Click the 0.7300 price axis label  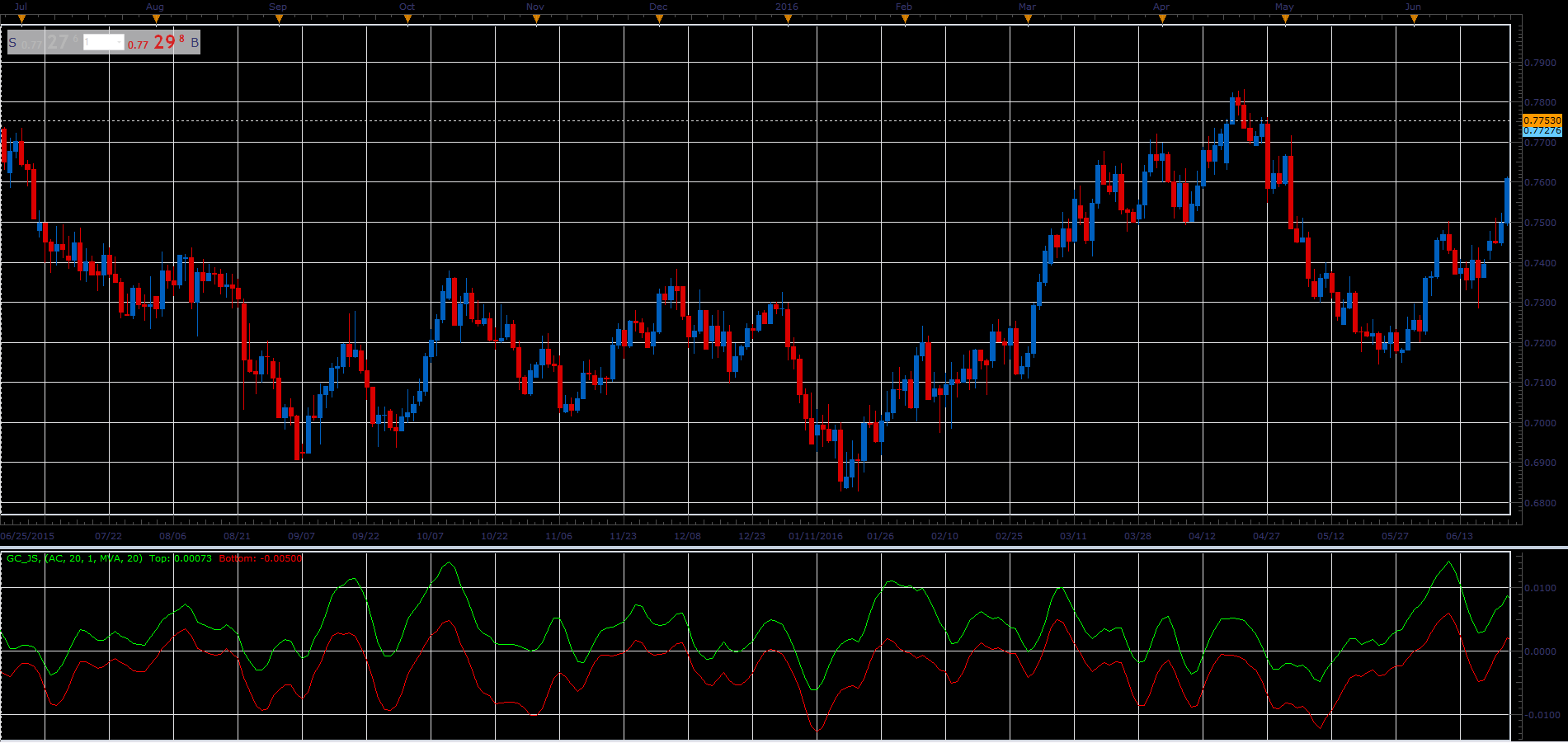tap(1540, 303)
